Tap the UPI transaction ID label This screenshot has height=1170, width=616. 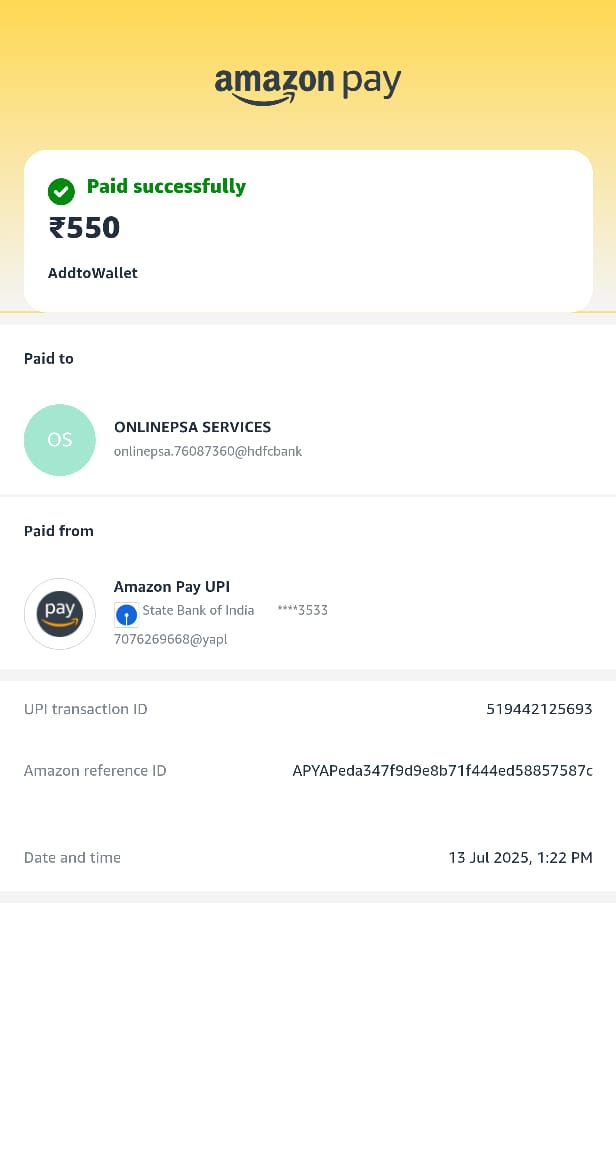point(86,709)
